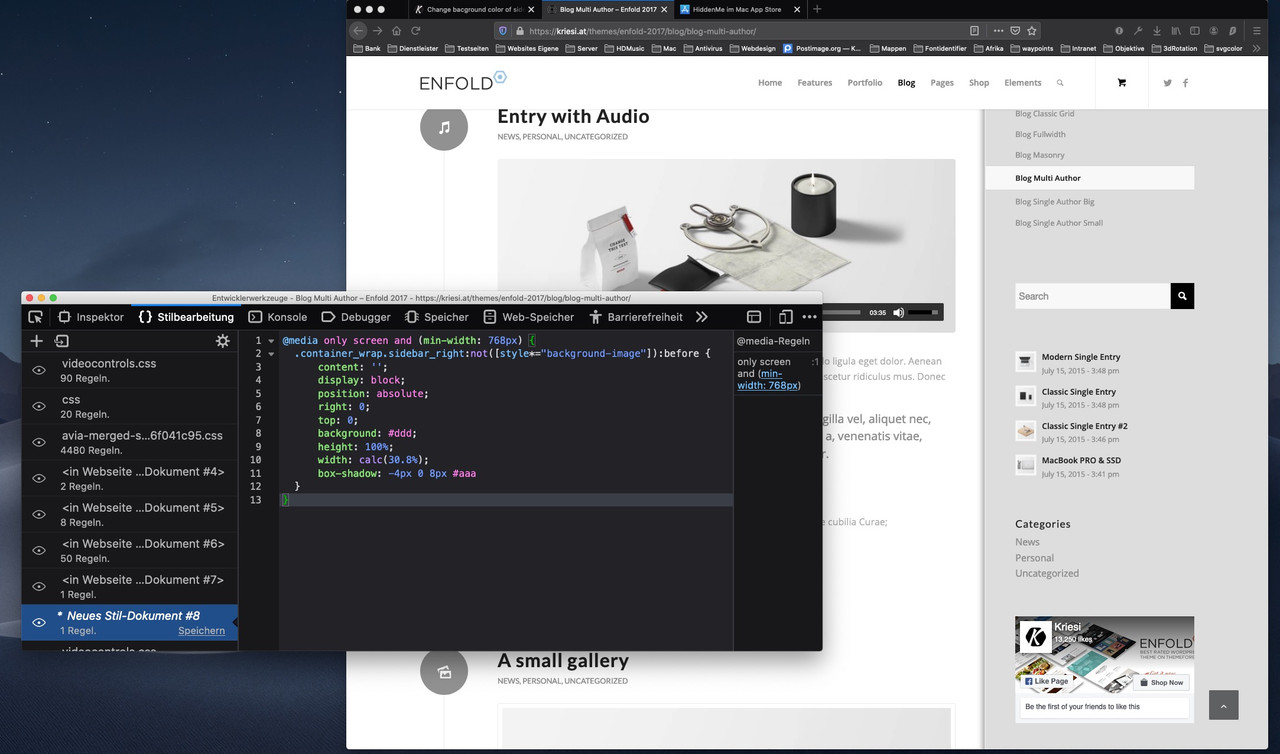
Task: Toggle visibility of Neues Stil-Dokument #8
Action: pyautogui.click(x=39, y=622)
